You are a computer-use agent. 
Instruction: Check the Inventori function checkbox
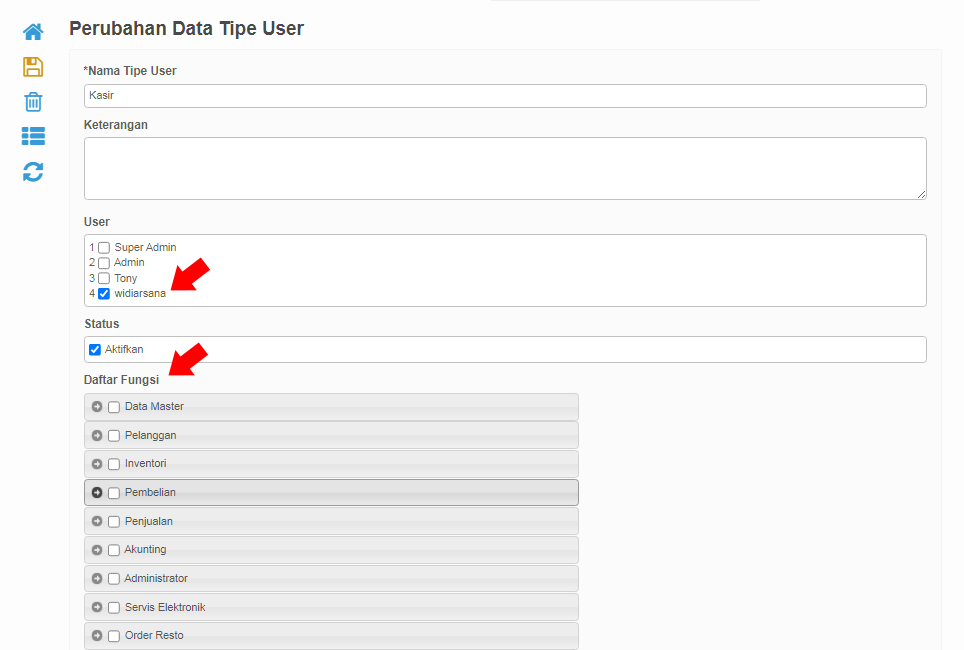point(114,464)
